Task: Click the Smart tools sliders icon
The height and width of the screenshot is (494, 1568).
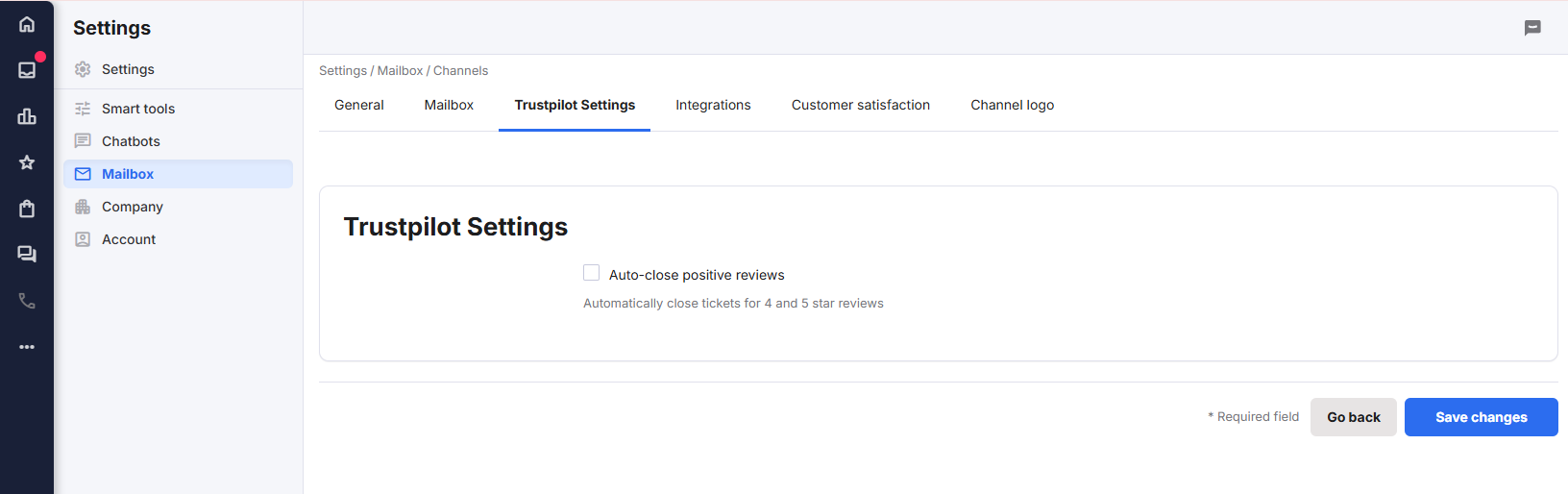Action: pos(83,109)
